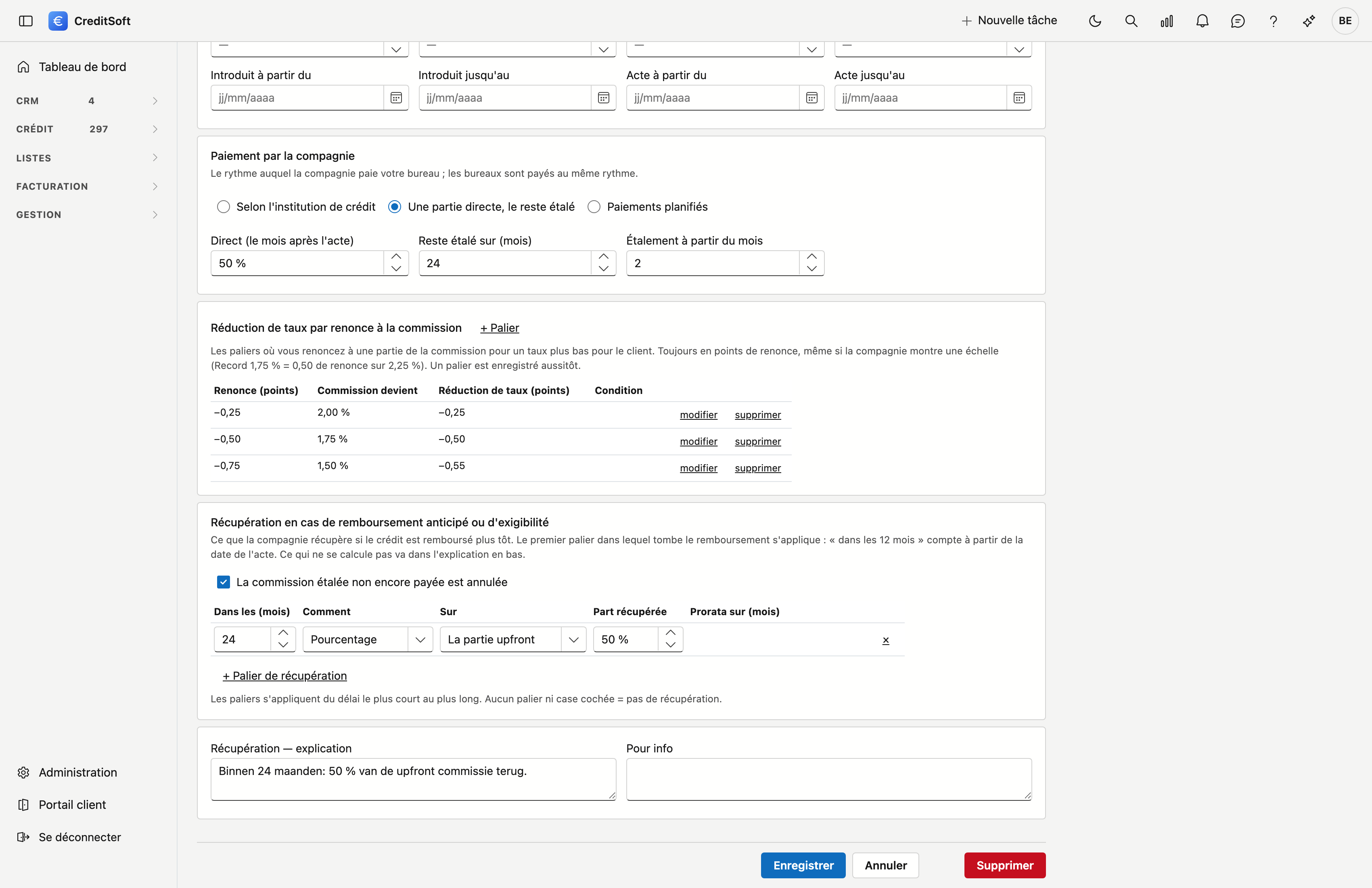Open calendar for Acte jusqu'au

coord(1019,97)
